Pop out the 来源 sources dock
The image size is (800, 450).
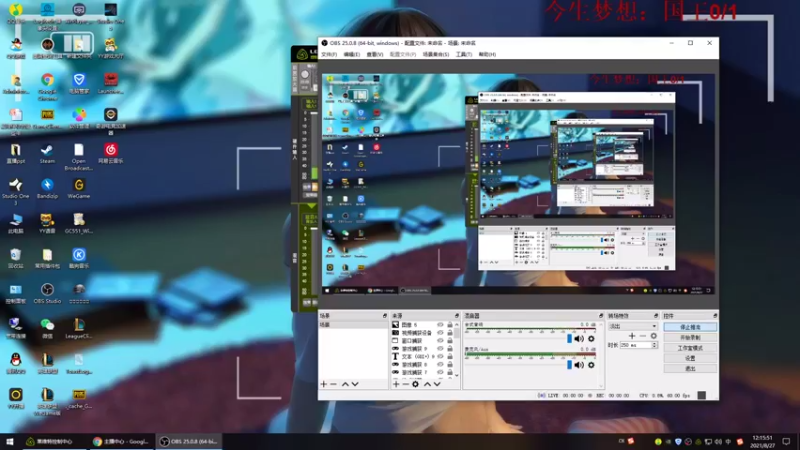coord(457,316)
